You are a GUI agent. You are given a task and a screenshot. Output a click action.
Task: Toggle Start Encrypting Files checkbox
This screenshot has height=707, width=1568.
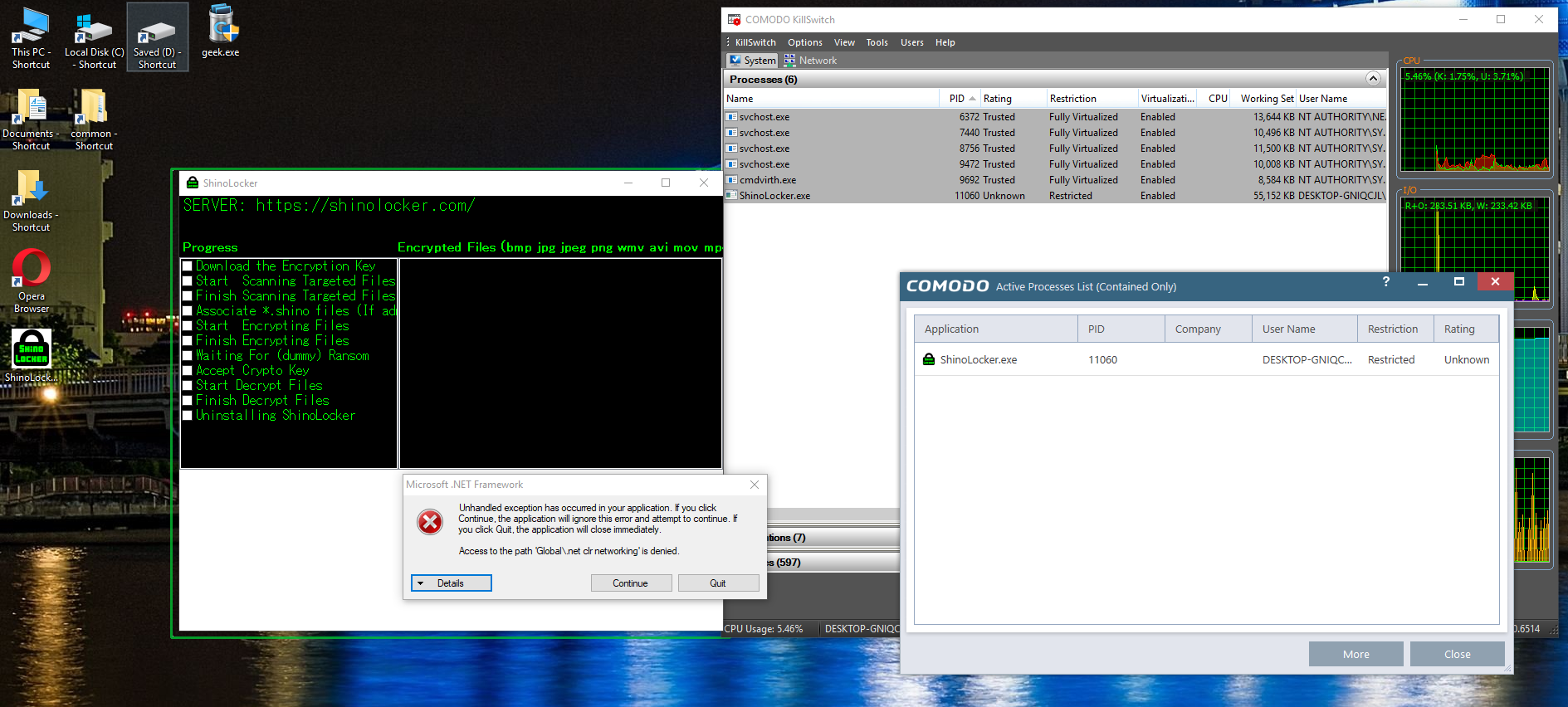(188, 326)
